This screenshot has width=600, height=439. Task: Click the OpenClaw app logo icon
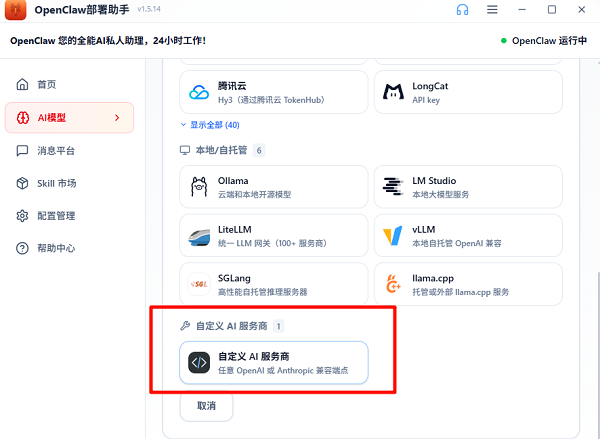pos(15,10)
